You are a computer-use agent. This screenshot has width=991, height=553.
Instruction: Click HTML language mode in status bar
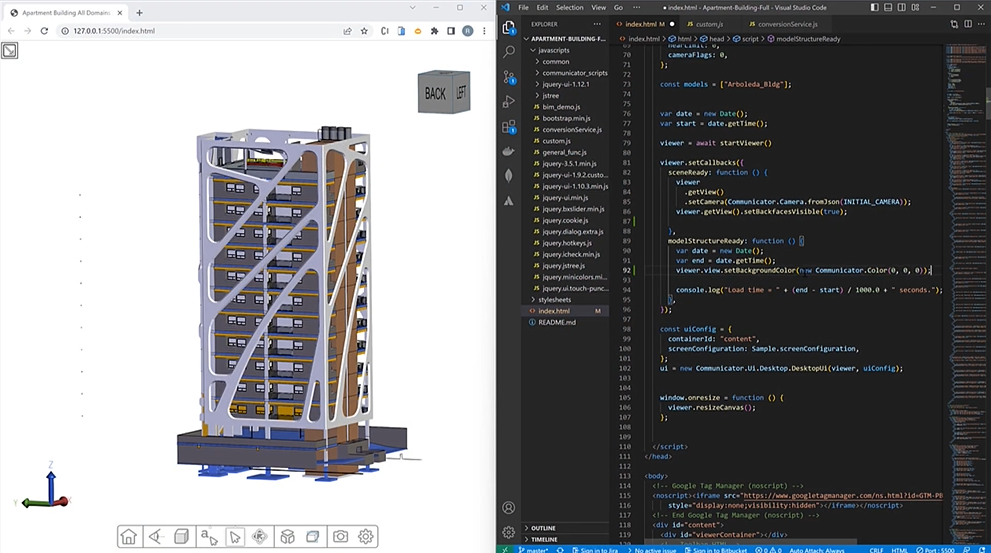point(899,550)
